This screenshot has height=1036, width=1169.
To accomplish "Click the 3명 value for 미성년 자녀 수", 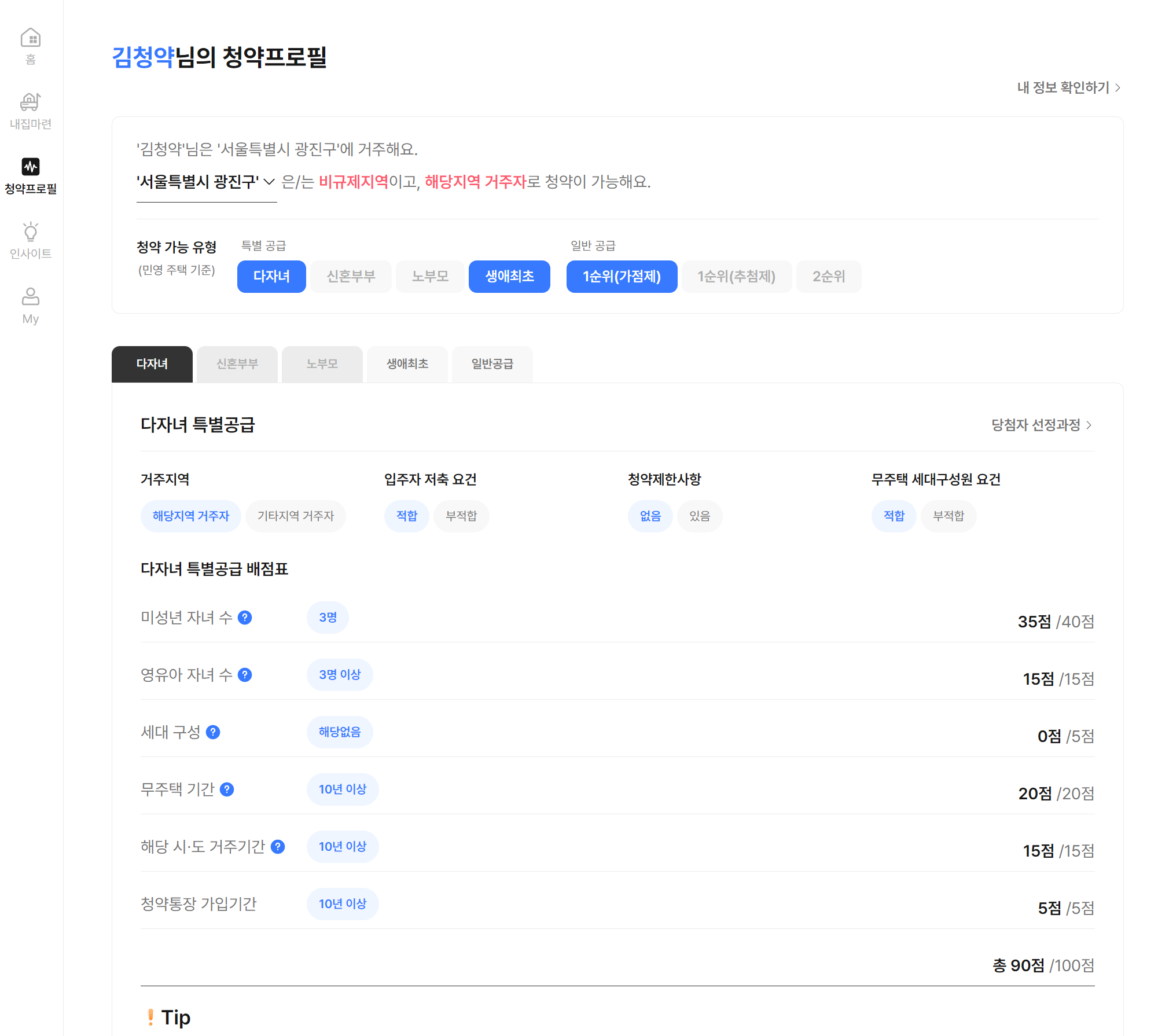I will tap(328, 618).
